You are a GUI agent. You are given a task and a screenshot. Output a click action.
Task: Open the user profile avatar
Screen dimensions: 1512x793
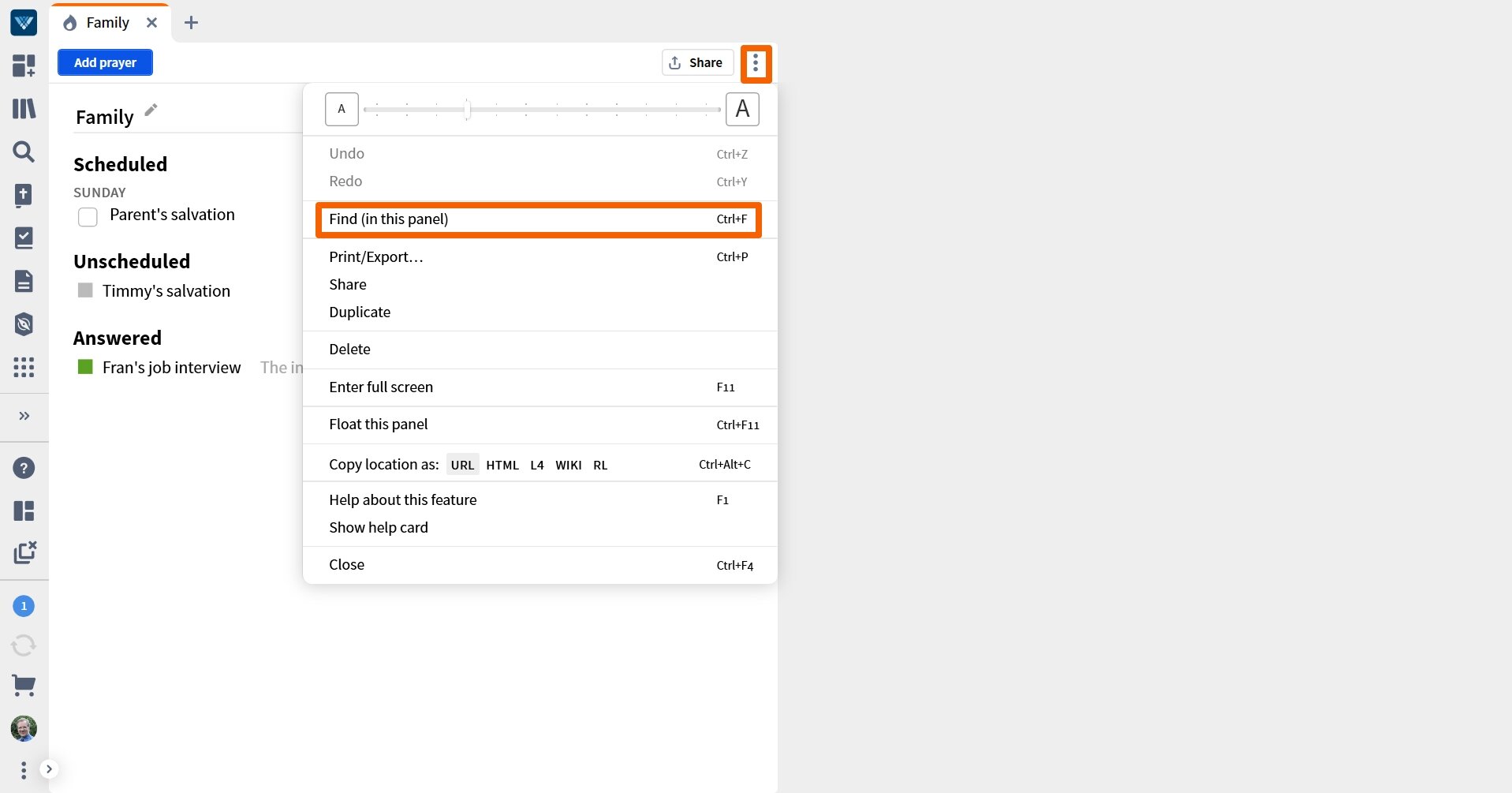pos(24,728)
